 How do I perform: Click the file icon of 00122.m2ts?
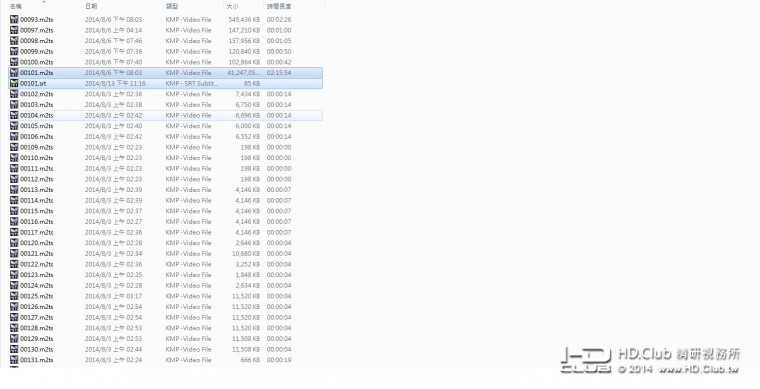(14, 265)
